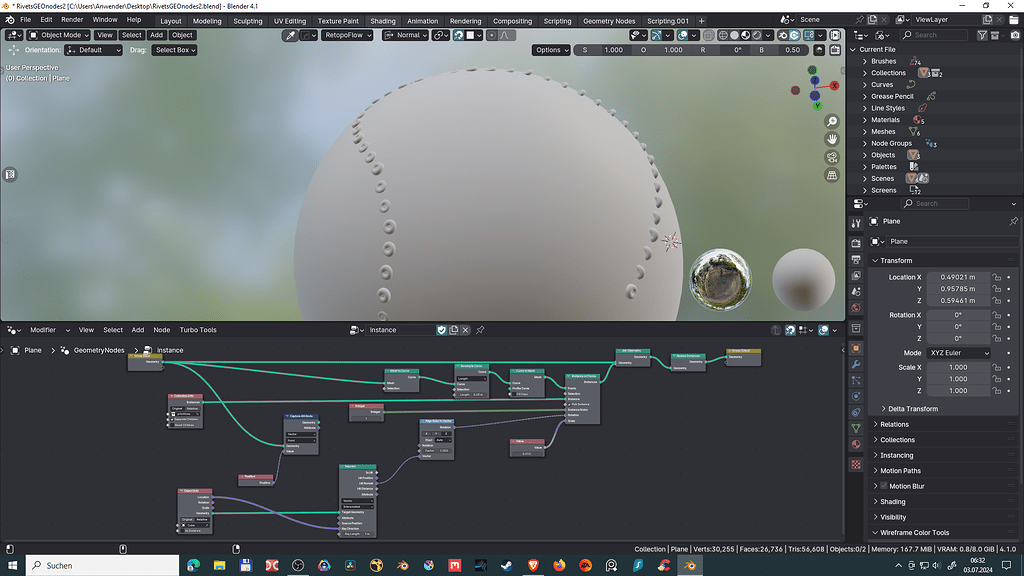Open the Drag Select Box dropdown
Image resolution: width=1024 pixels, height=576 pixels.
coord(174,50)
